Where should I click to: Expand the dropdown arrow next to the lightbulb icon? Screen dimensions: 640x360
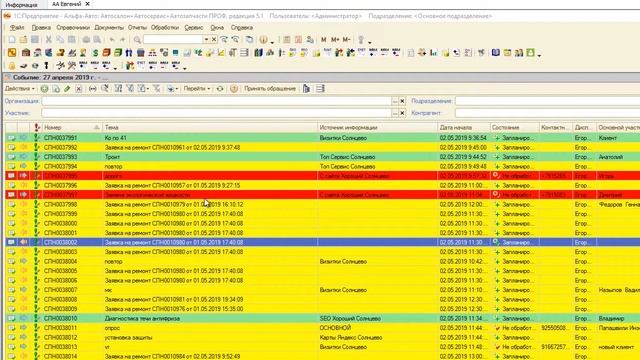[370, 42]
